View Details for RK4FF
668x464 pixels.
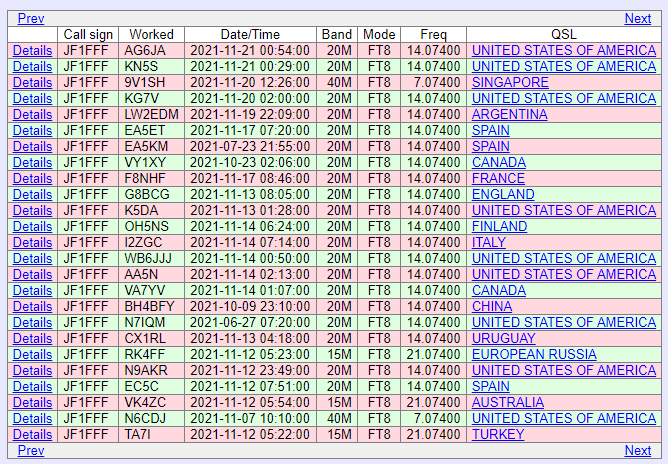pyautogui.click(x=32, y=354)
